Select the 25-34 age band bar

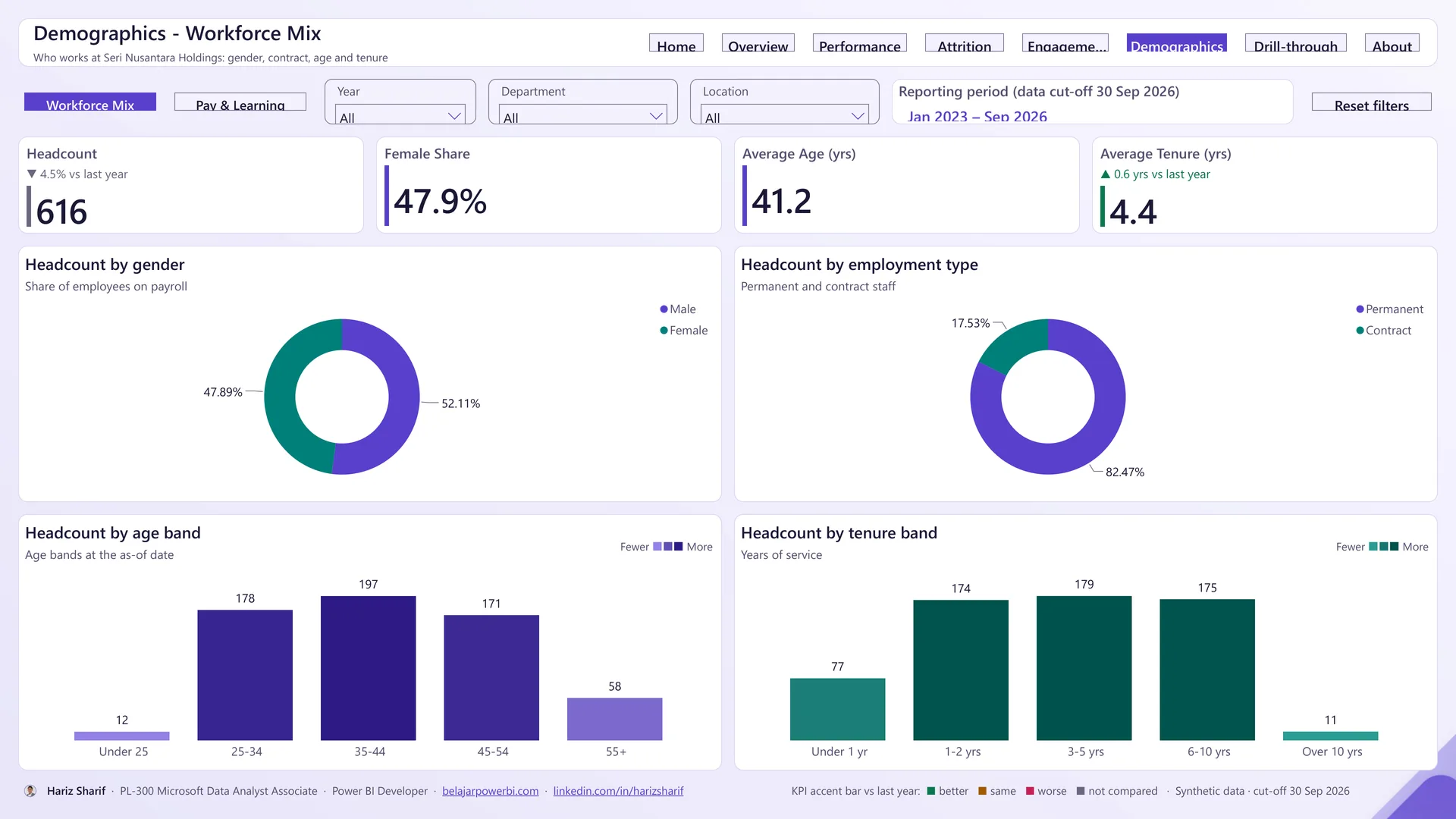coord(245,675)
